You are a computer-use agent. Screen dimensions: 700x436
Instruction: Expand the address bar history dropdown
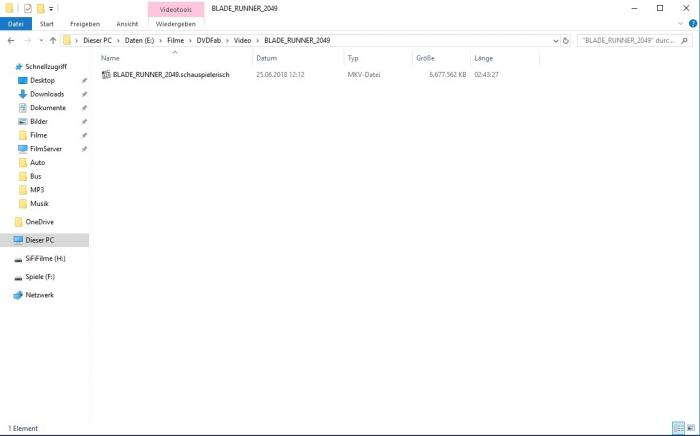pyautogui.click(x=556, y=41)
